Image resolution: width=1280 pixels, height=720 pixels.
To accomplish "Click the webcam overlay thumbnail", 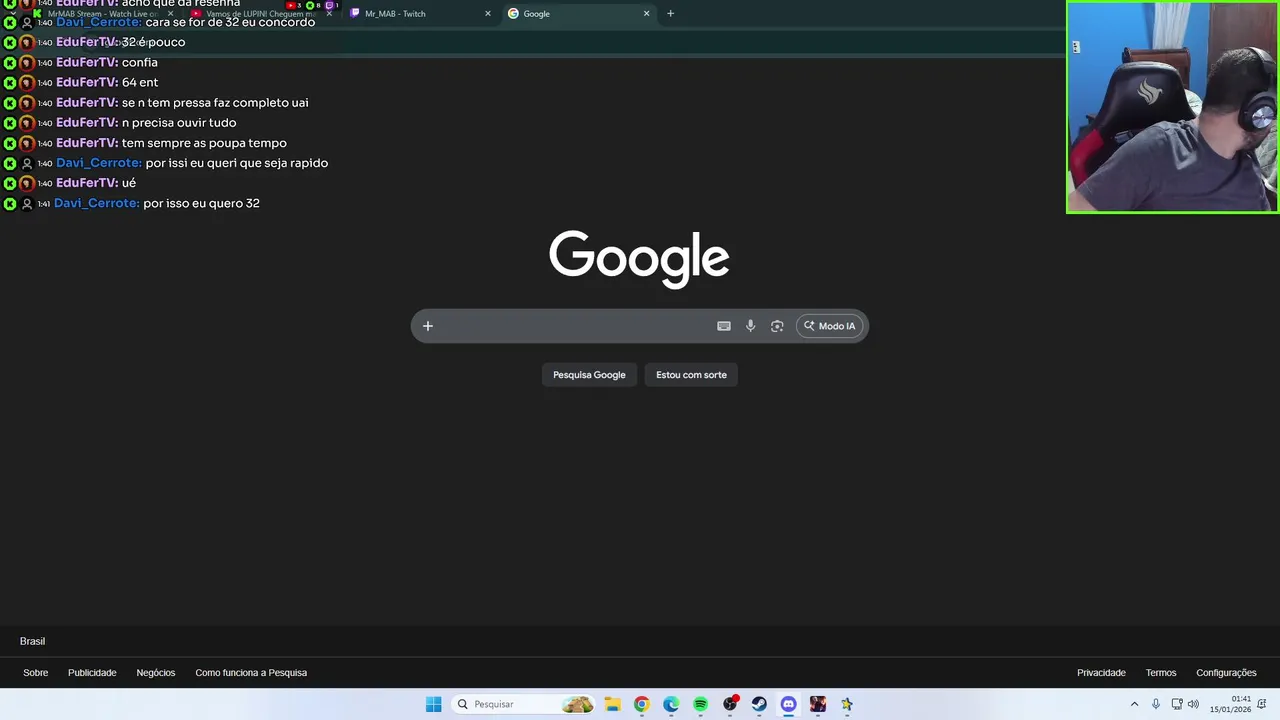I will tap(1172, 107).
